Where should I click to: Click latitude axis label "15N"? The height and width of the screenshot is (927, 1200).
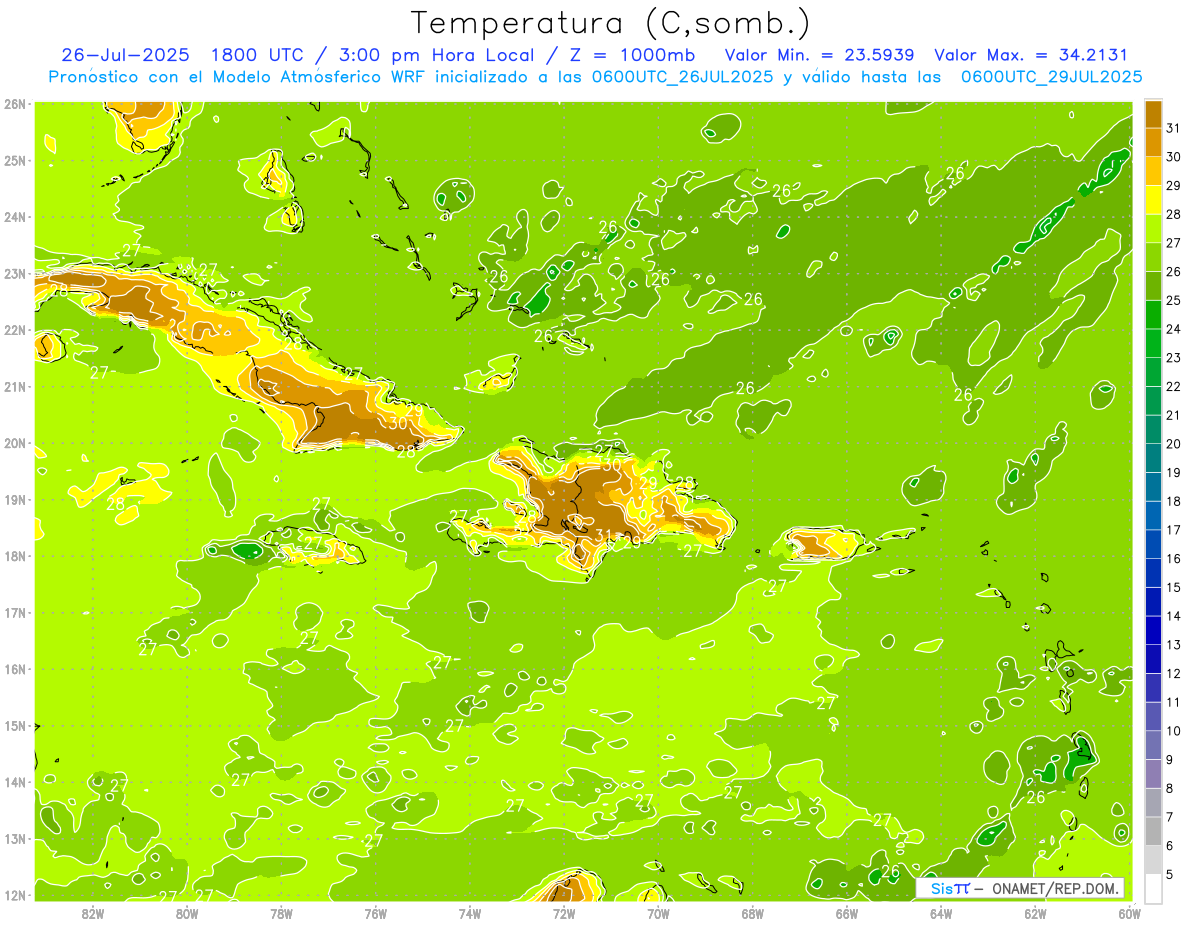[14, 725]
